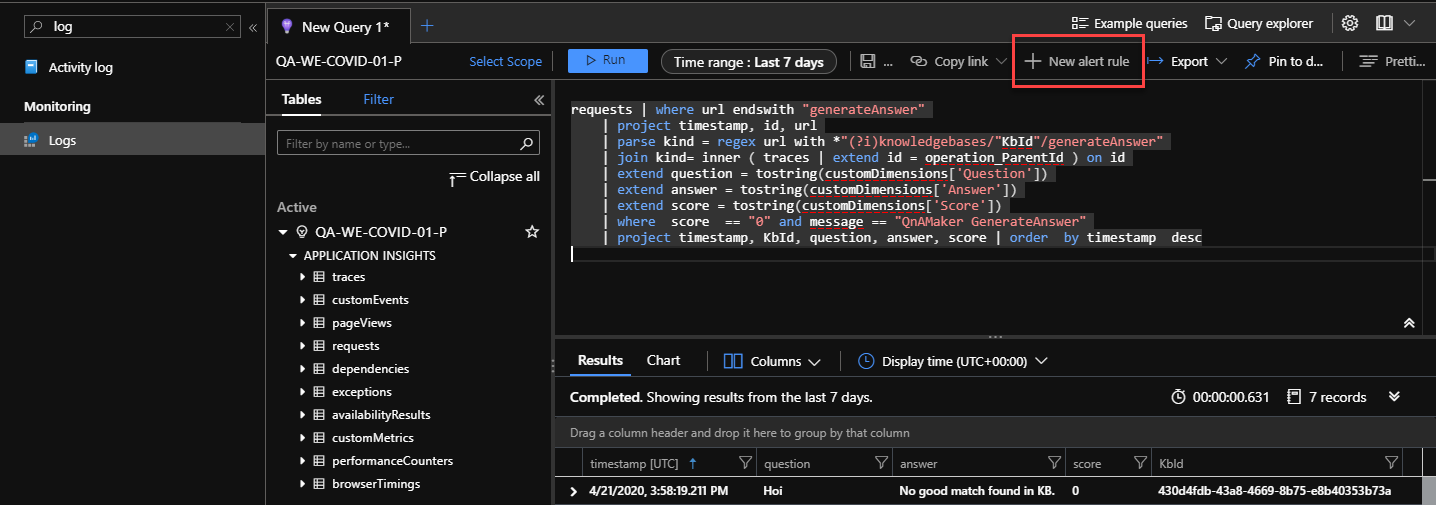Image resolution: width=1436 pixels, height=505 pixels.
Task: Switch to Results tab
Action: pyautogui.click(x=600, y=361)
